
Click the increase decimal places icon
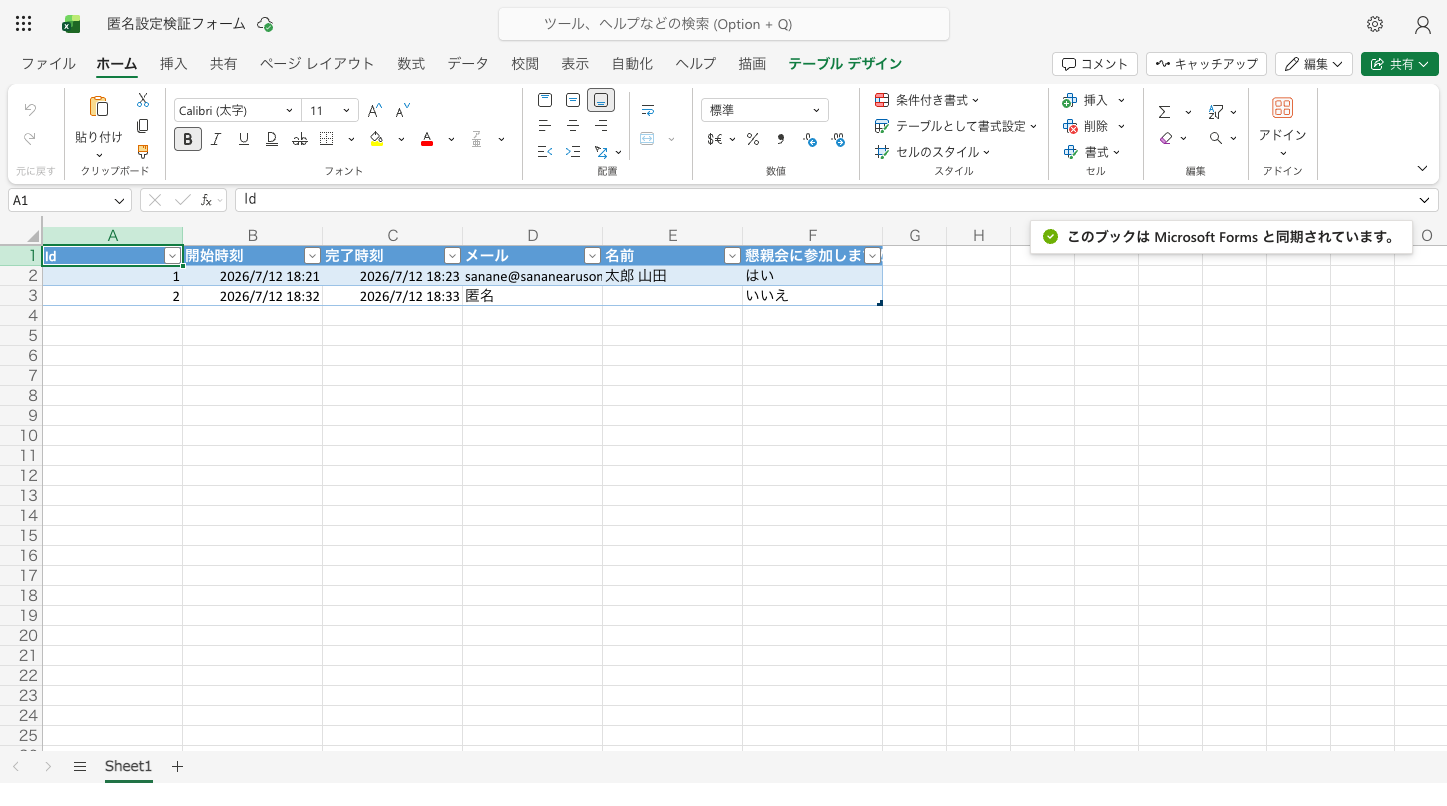838,140
